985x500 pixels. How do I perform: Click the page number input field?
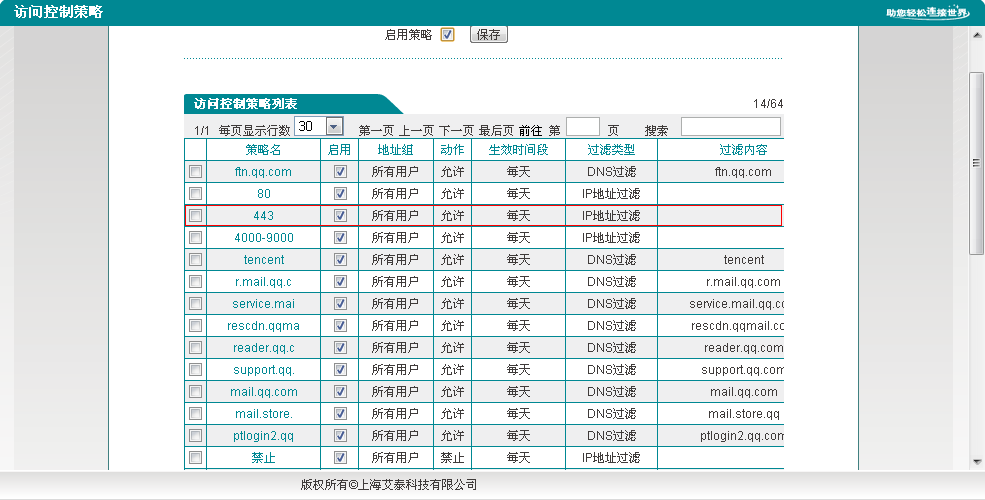583,127
